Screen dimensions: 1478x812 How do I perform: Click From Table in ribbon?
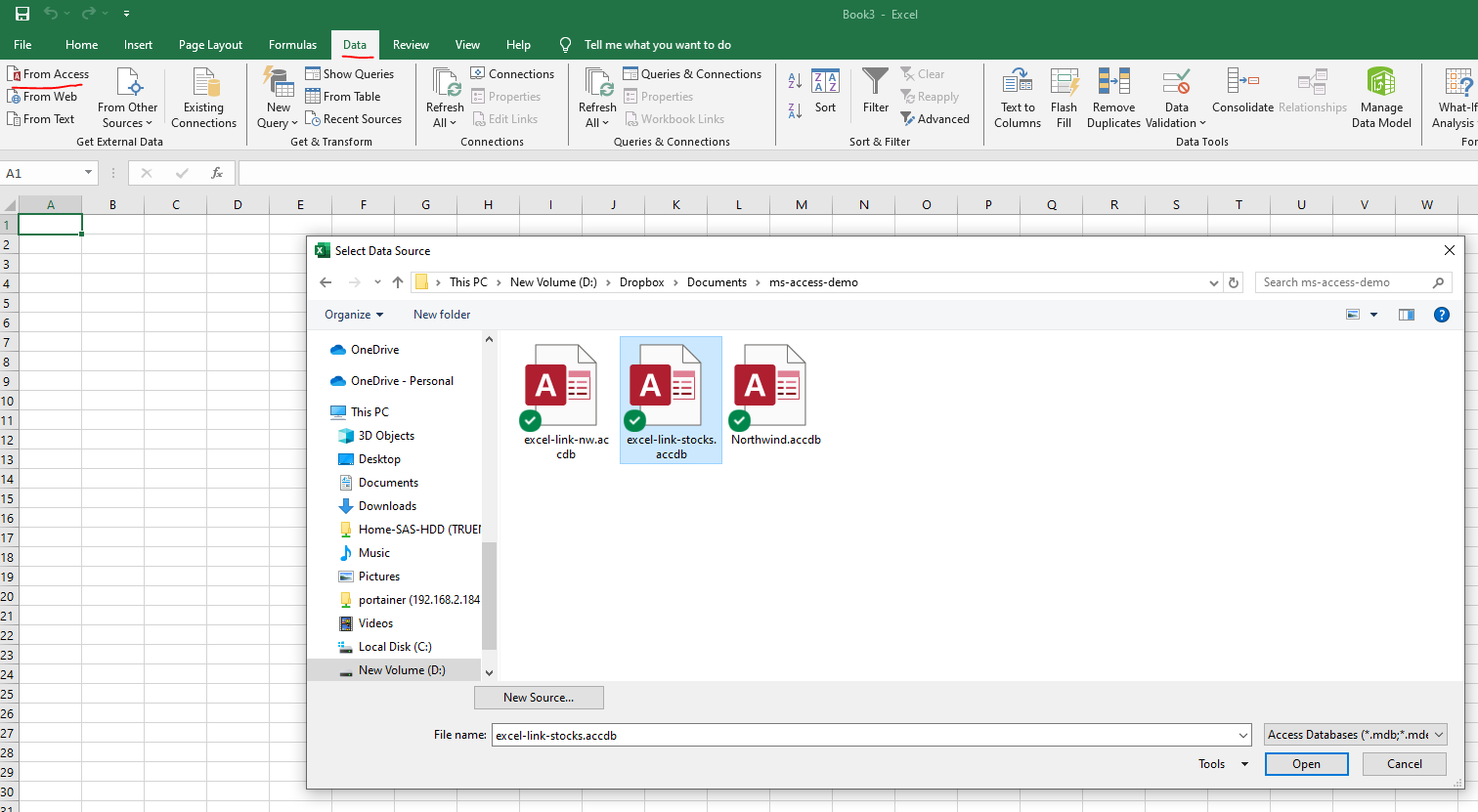pos(343,97)
